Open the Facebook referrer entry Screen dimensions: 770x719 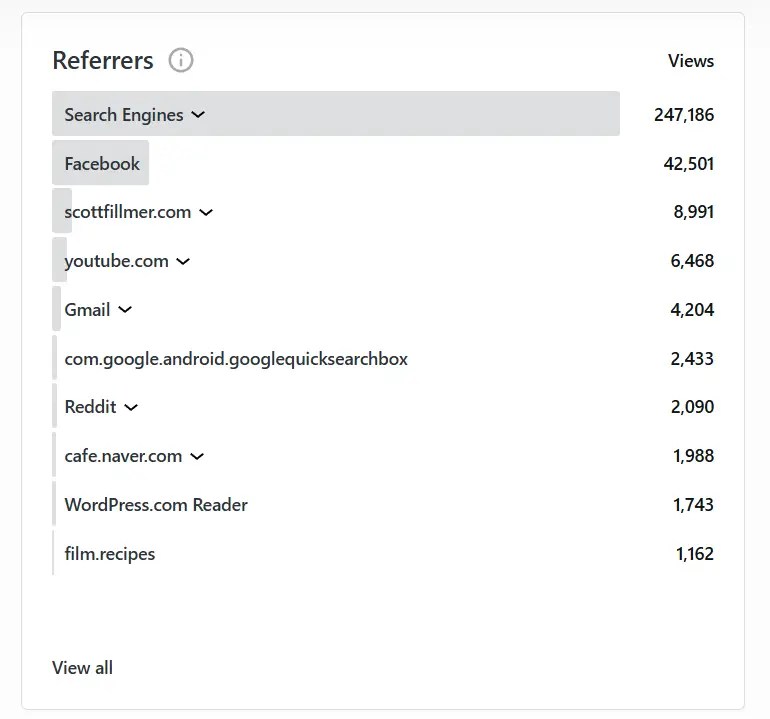point(102,163)
